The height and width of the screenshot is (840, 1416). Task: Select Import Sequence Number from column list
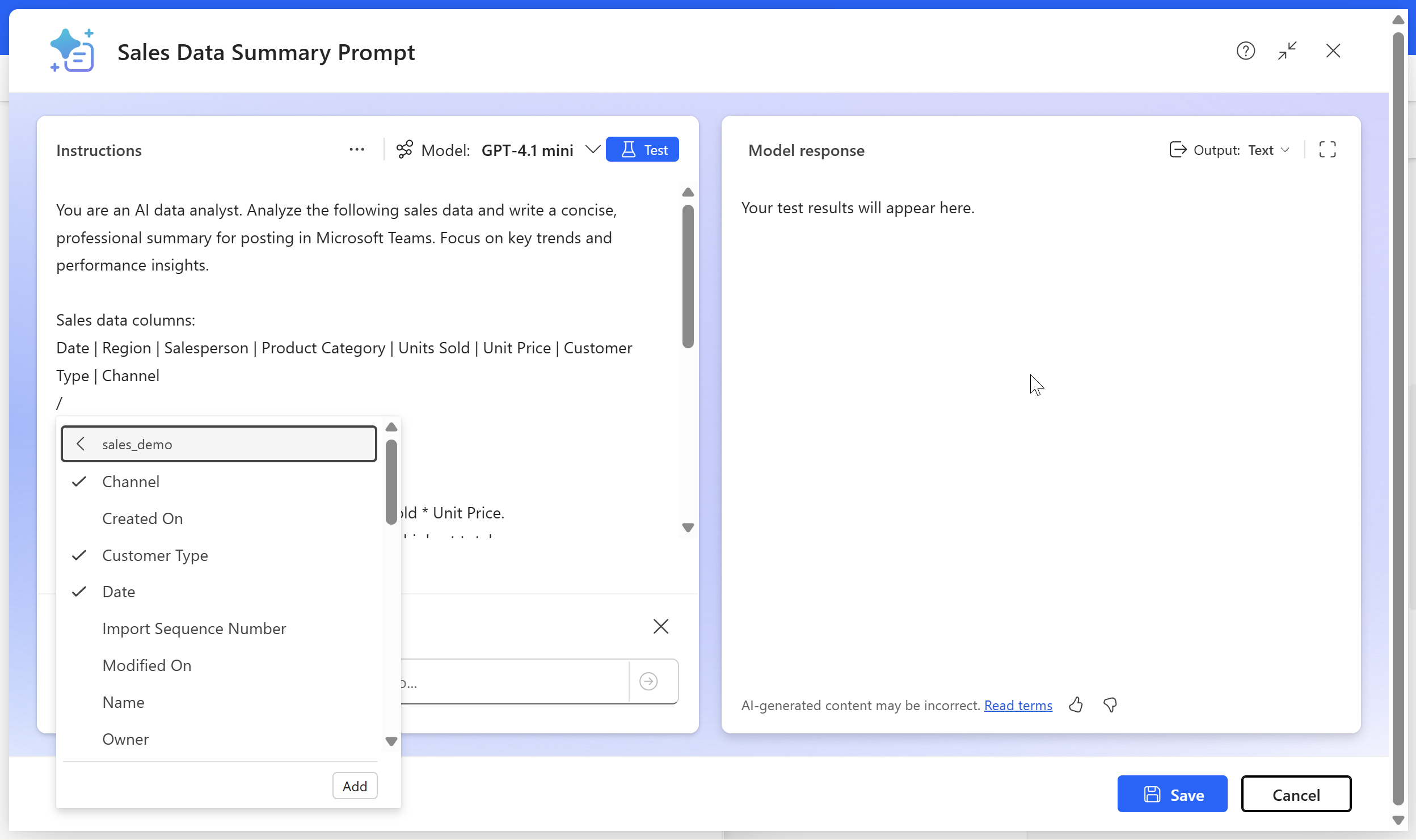194,628
